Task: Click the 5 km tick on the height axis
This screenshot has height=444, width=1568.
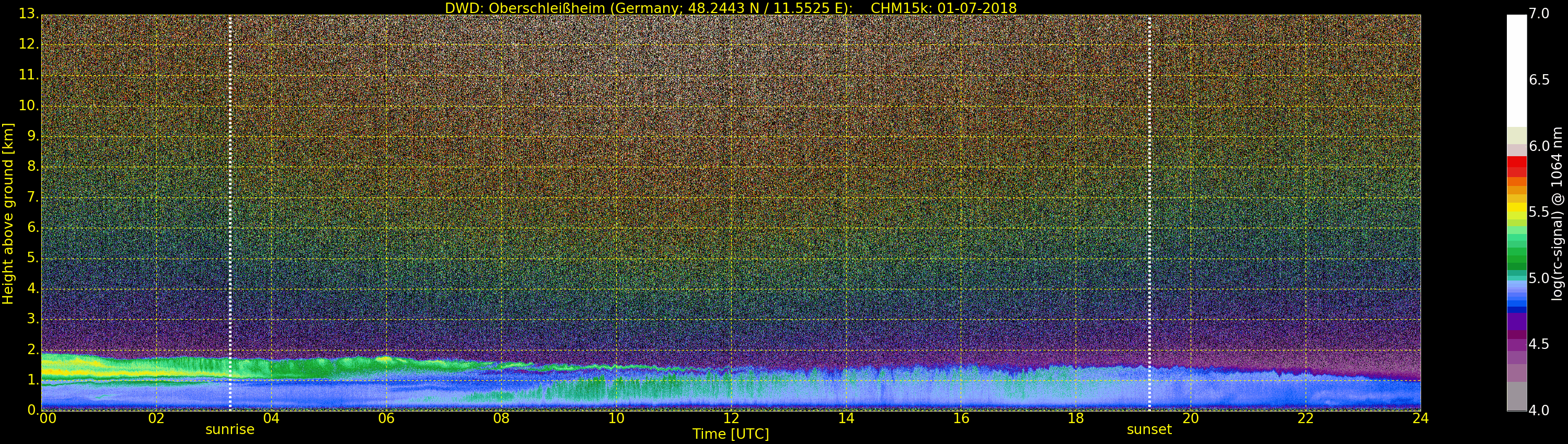Action: point(32,259)
